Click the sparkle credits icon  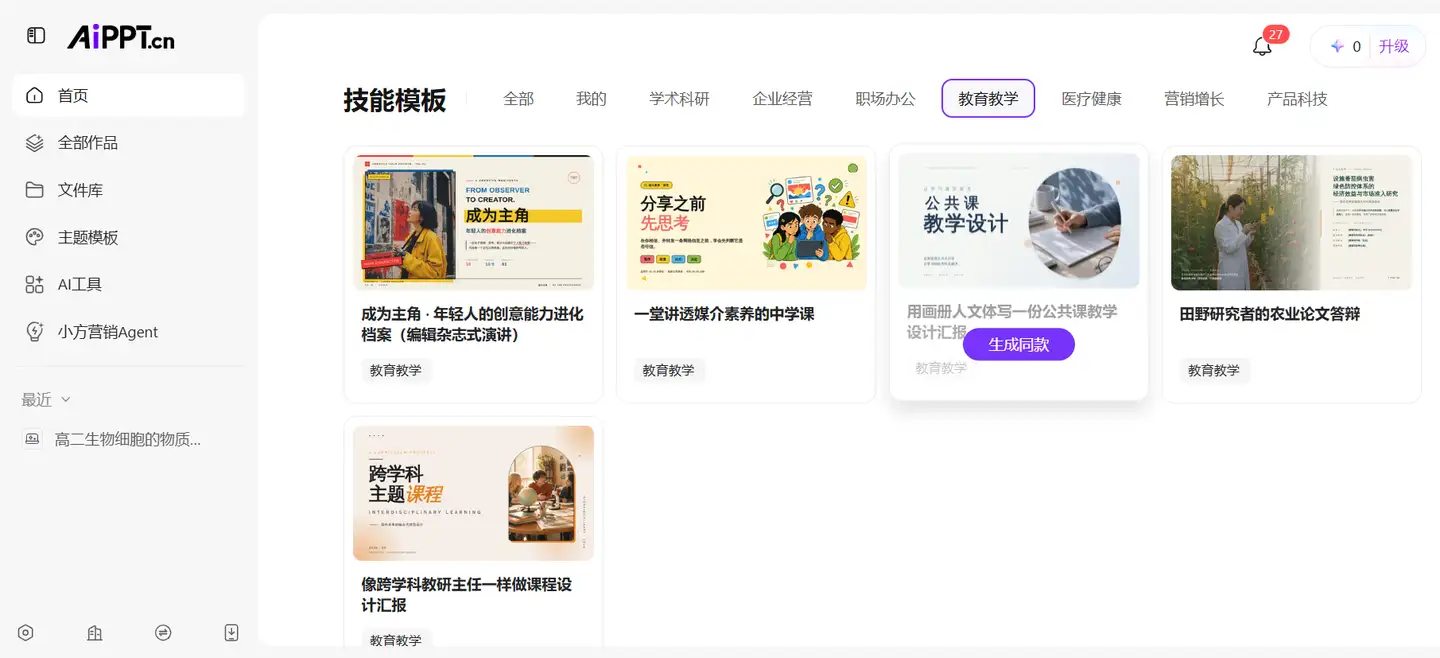(x=1337, y=46)
